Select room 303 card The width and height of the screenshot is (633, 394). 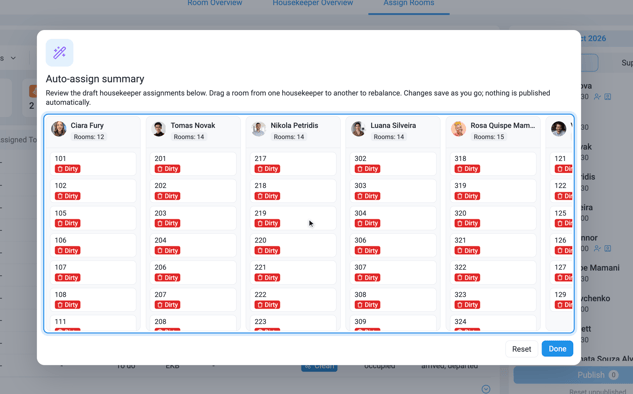click(393, 191)
